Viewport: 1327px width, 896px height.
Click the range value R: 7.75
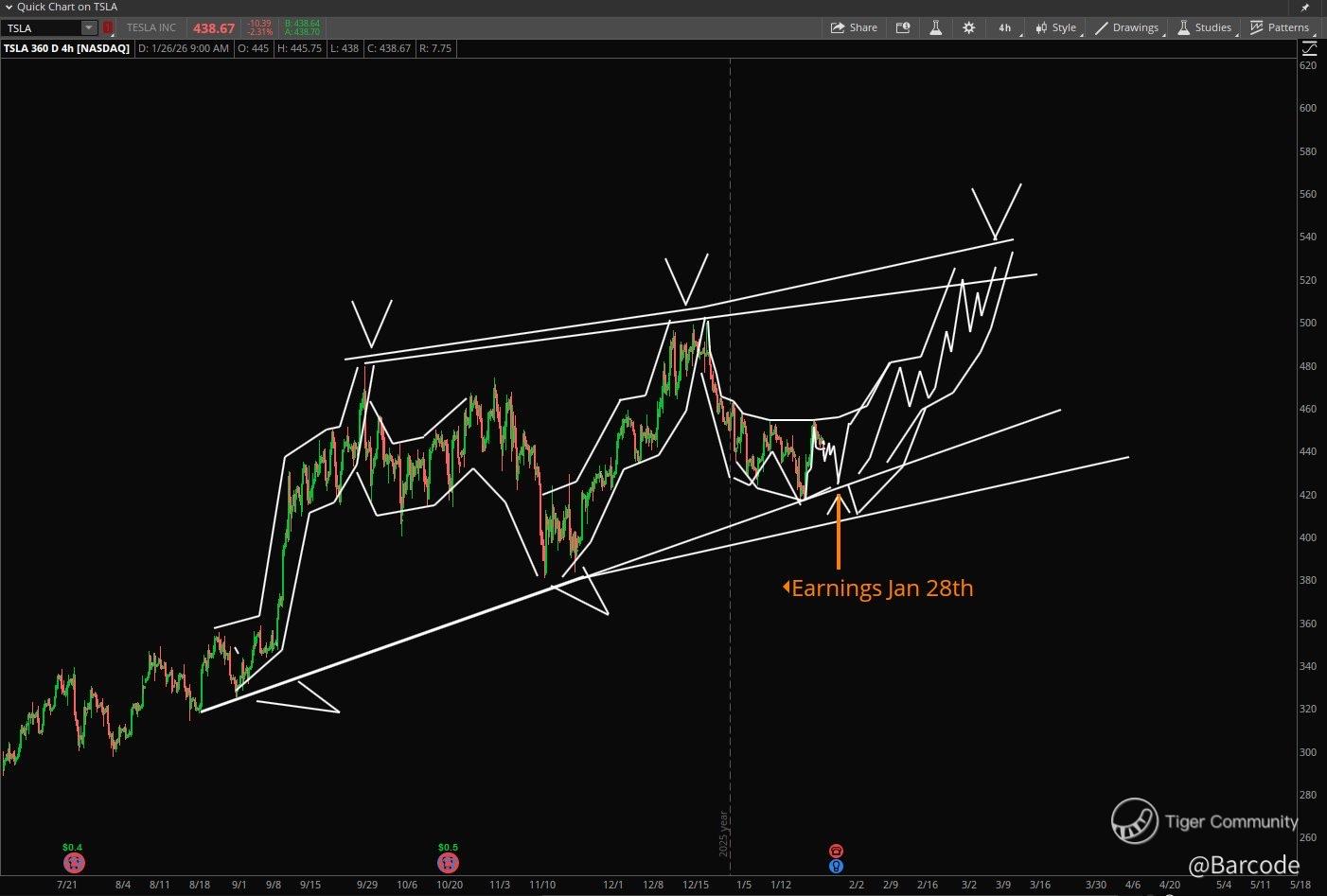435,48
